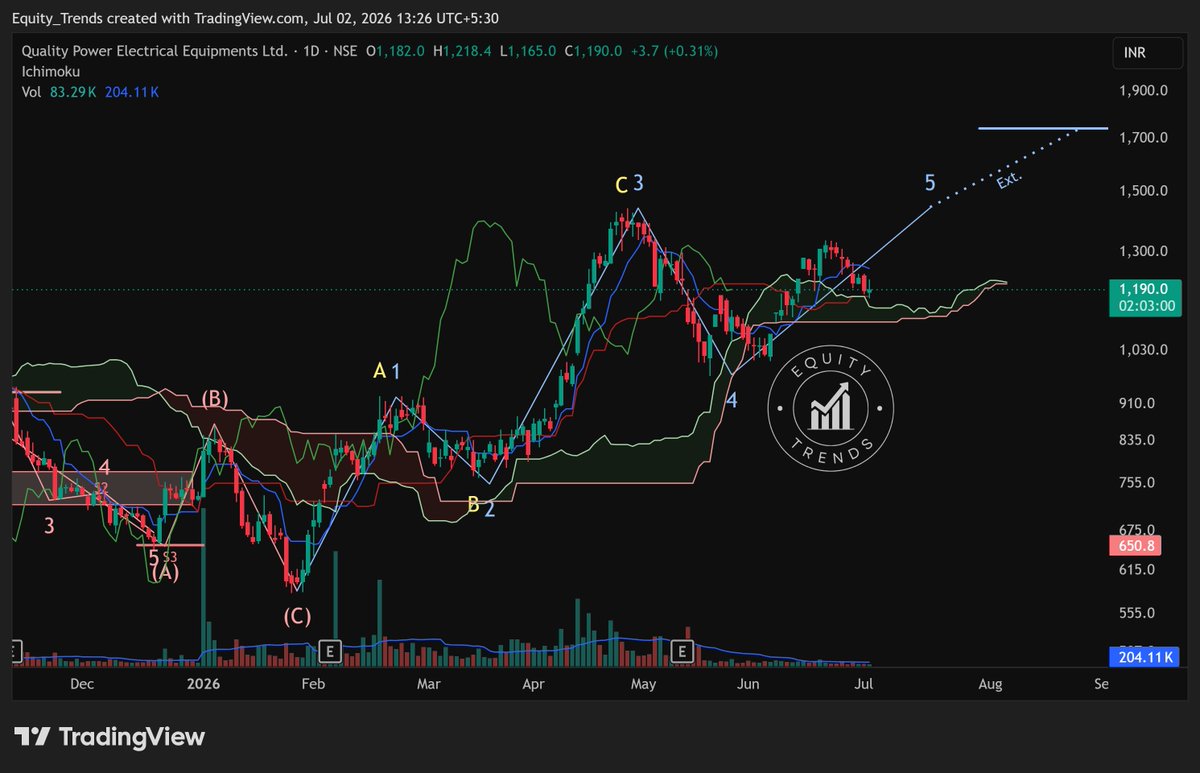Select the yellow A wave label
1200x773 pixels.
click(x=379, y=371)
